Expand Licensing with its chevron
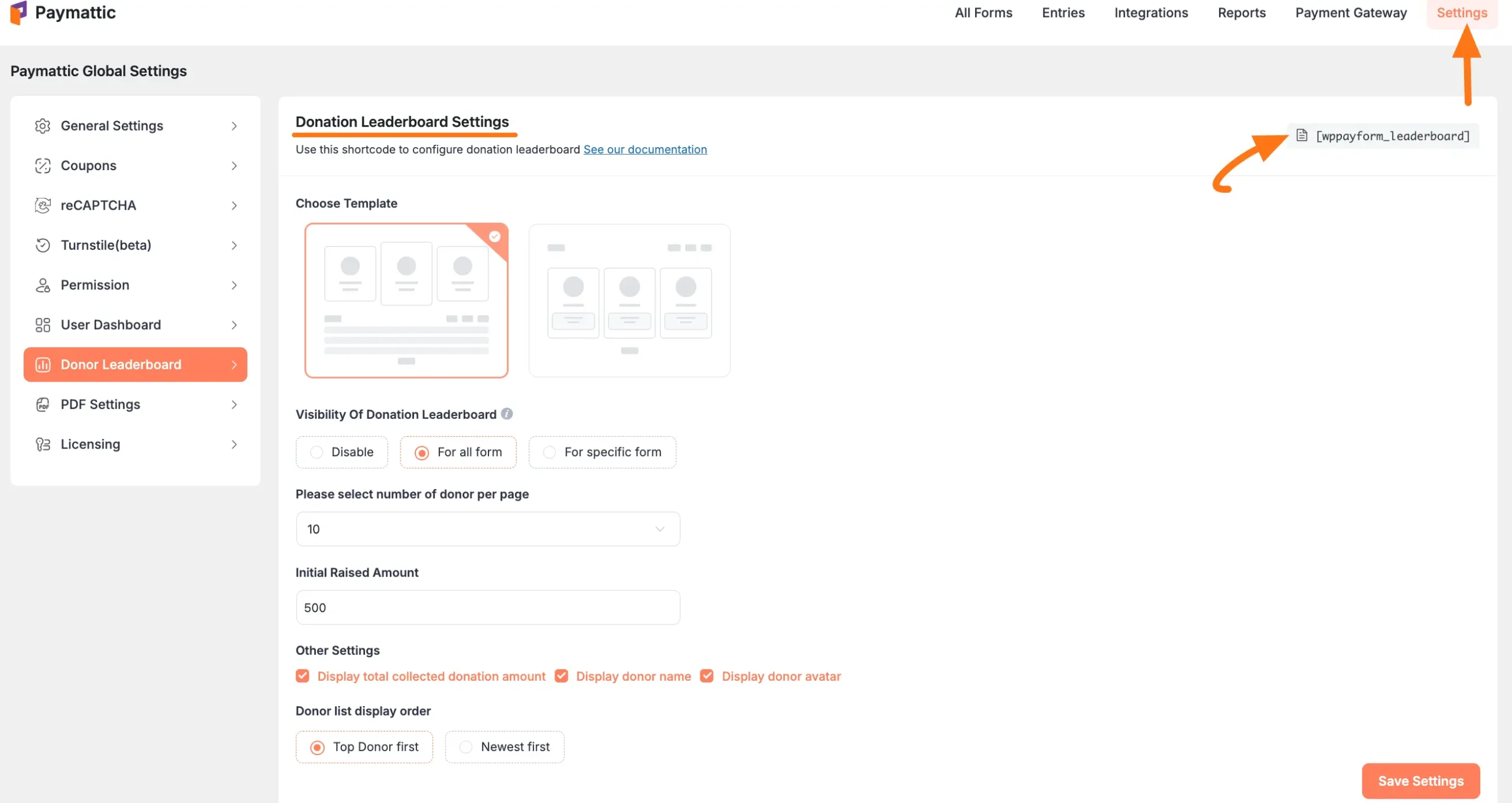 pyautogui.click(x=234, y=444)
